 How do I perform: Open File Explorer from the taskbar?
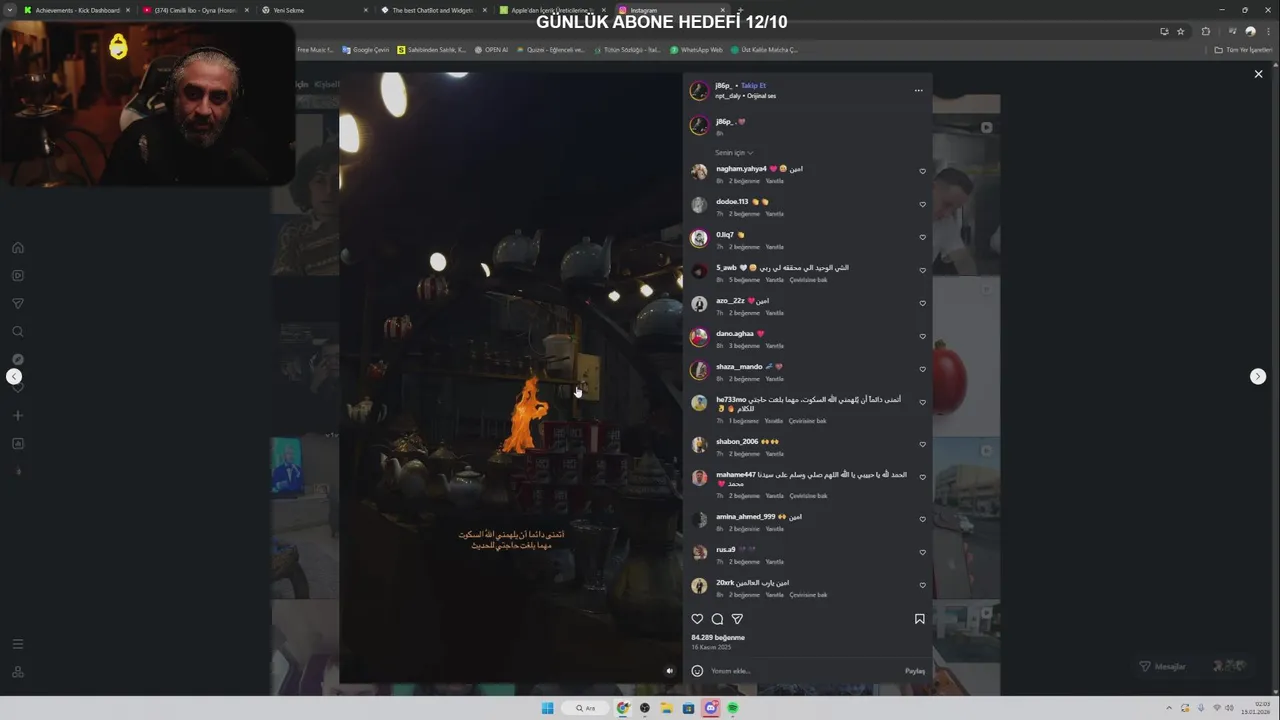pos(666,708)
